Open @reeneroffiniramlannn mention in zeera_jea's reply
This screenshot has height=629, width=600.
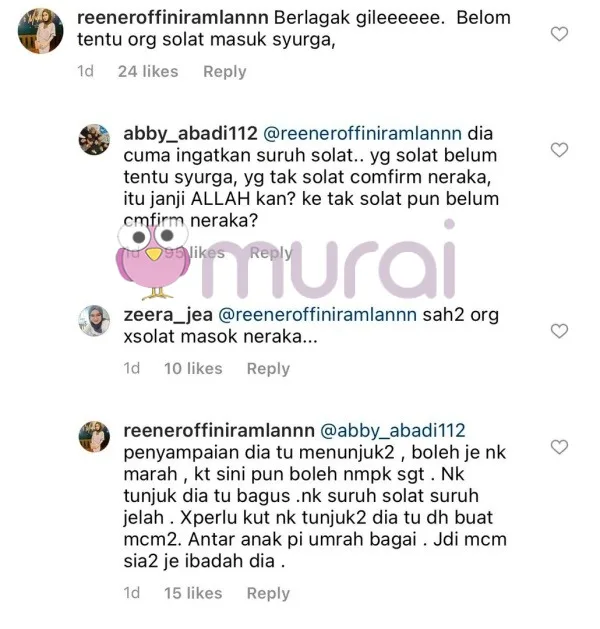(317, 315)
